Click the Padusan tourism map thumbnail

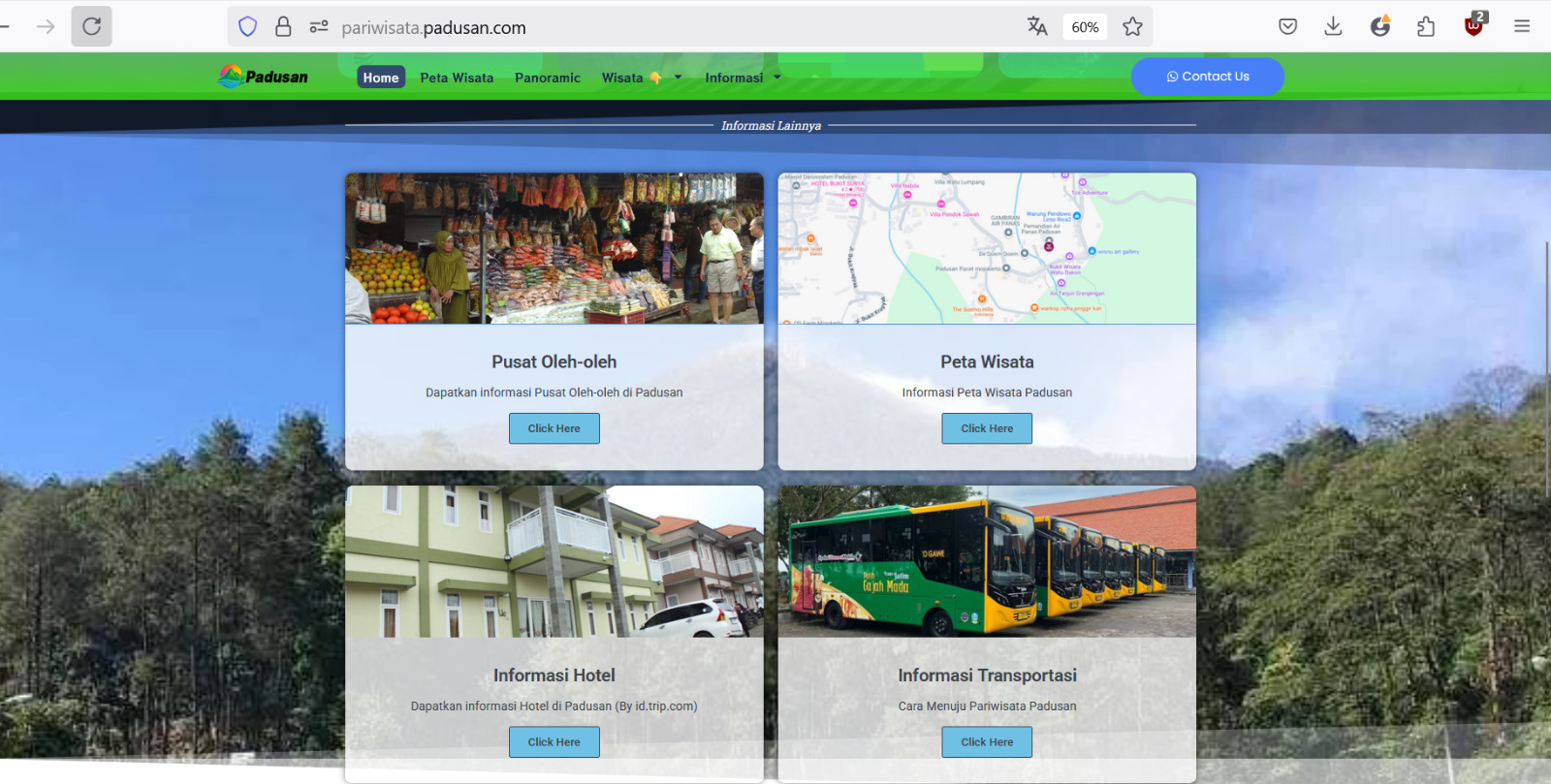pyautogui.click(x=987, y=248)
